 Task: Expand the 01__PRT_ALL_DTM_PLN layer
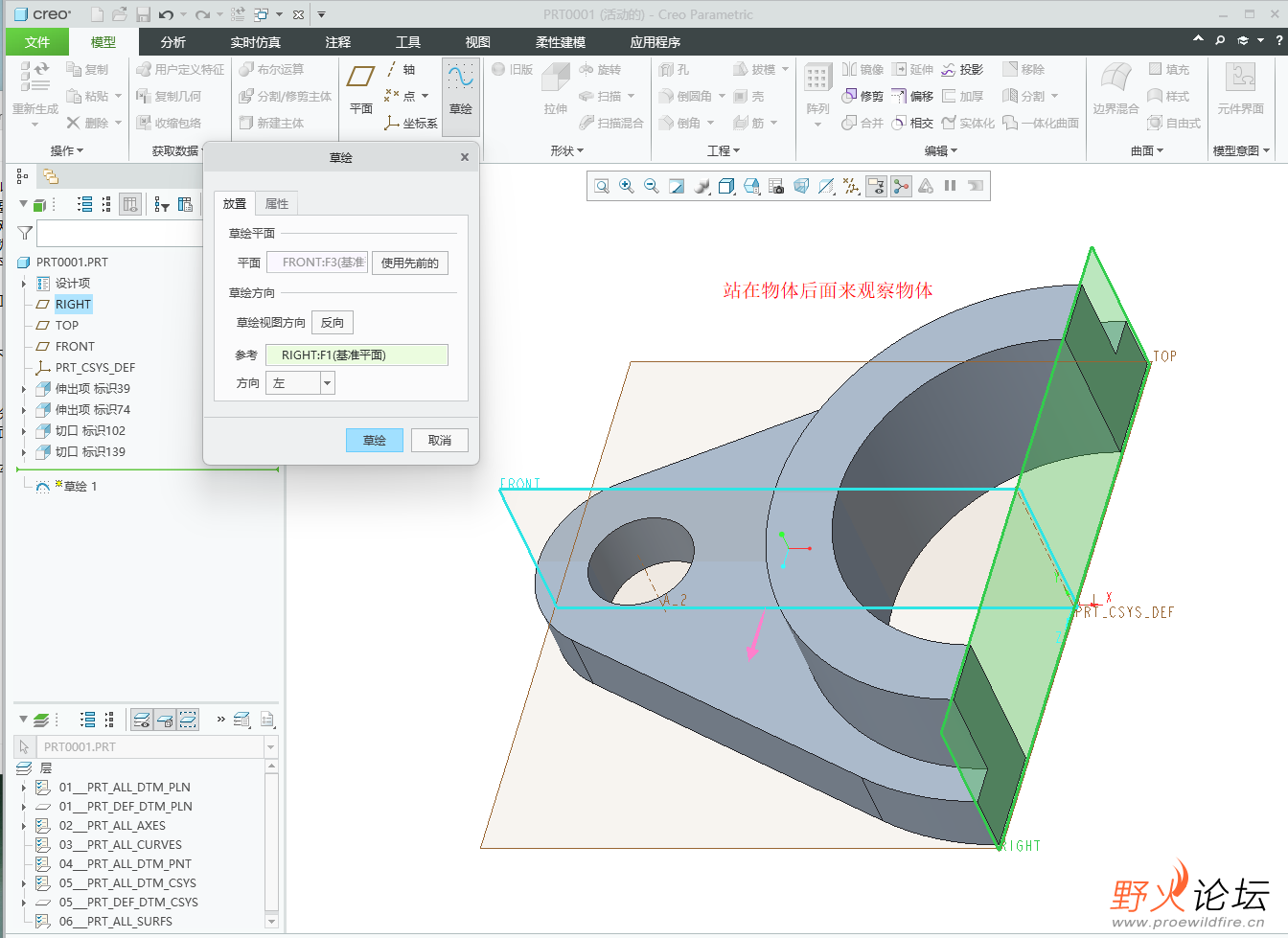24,788
